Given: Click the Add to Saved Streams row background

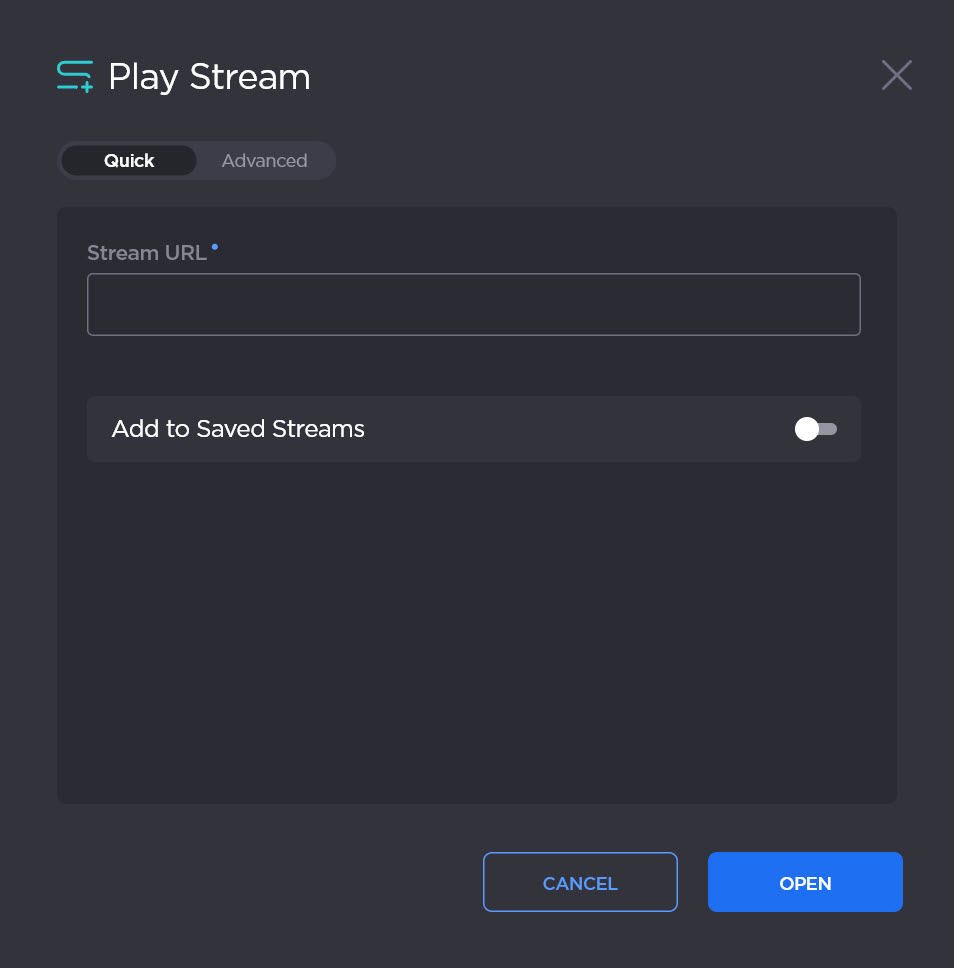Looking at the screenshot, I should pyautogui.click(x=560, y=429).
